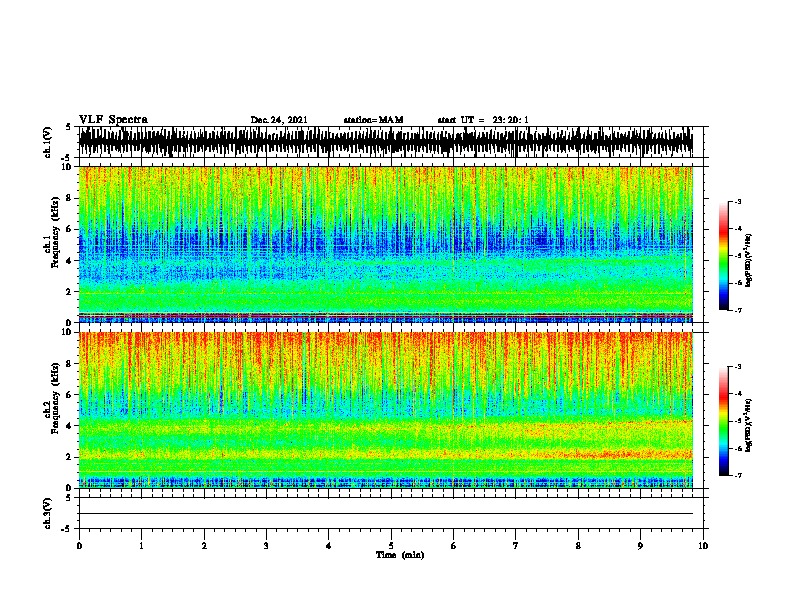Click the ch.1(V) waveform panel
This screenshot has height=612, width=792.
(x=391, y=142)
